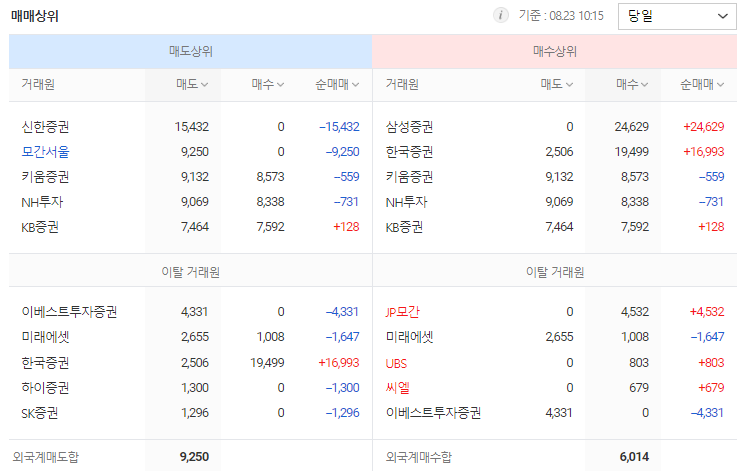The height and width of the screenshot is (471, 745).
Task: Click the +4,532 net value for JP모간
Action: pos(707,312)
